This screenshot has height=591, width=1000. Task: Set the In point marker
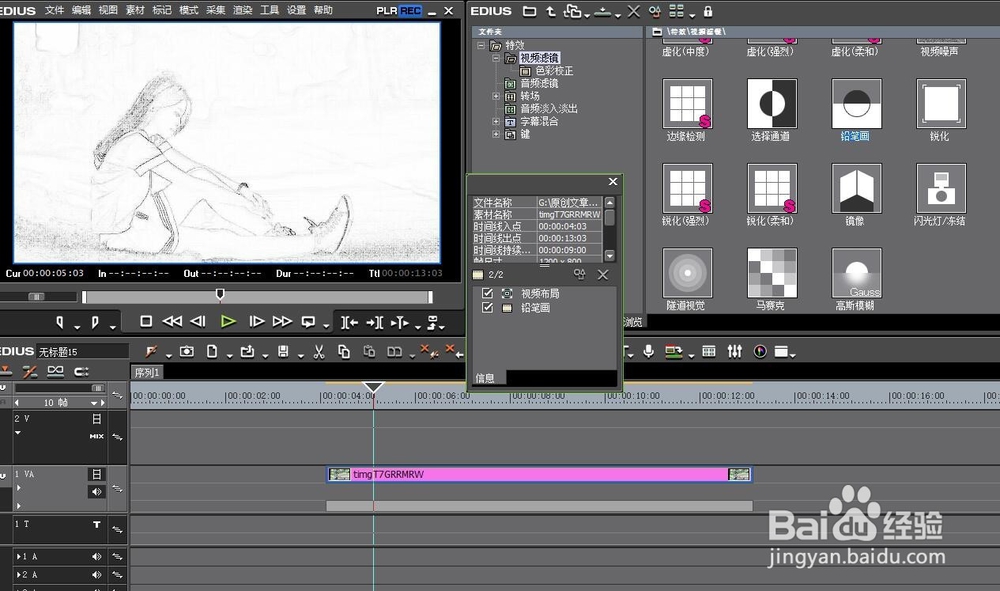click(x=60, y=323)
